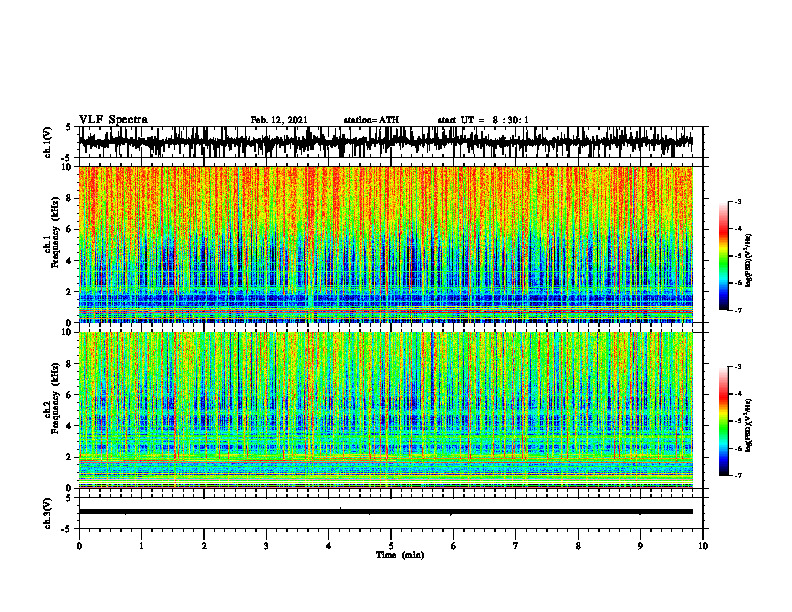Click the "ch.3(V)" axis label

click(x=48, y=514)
